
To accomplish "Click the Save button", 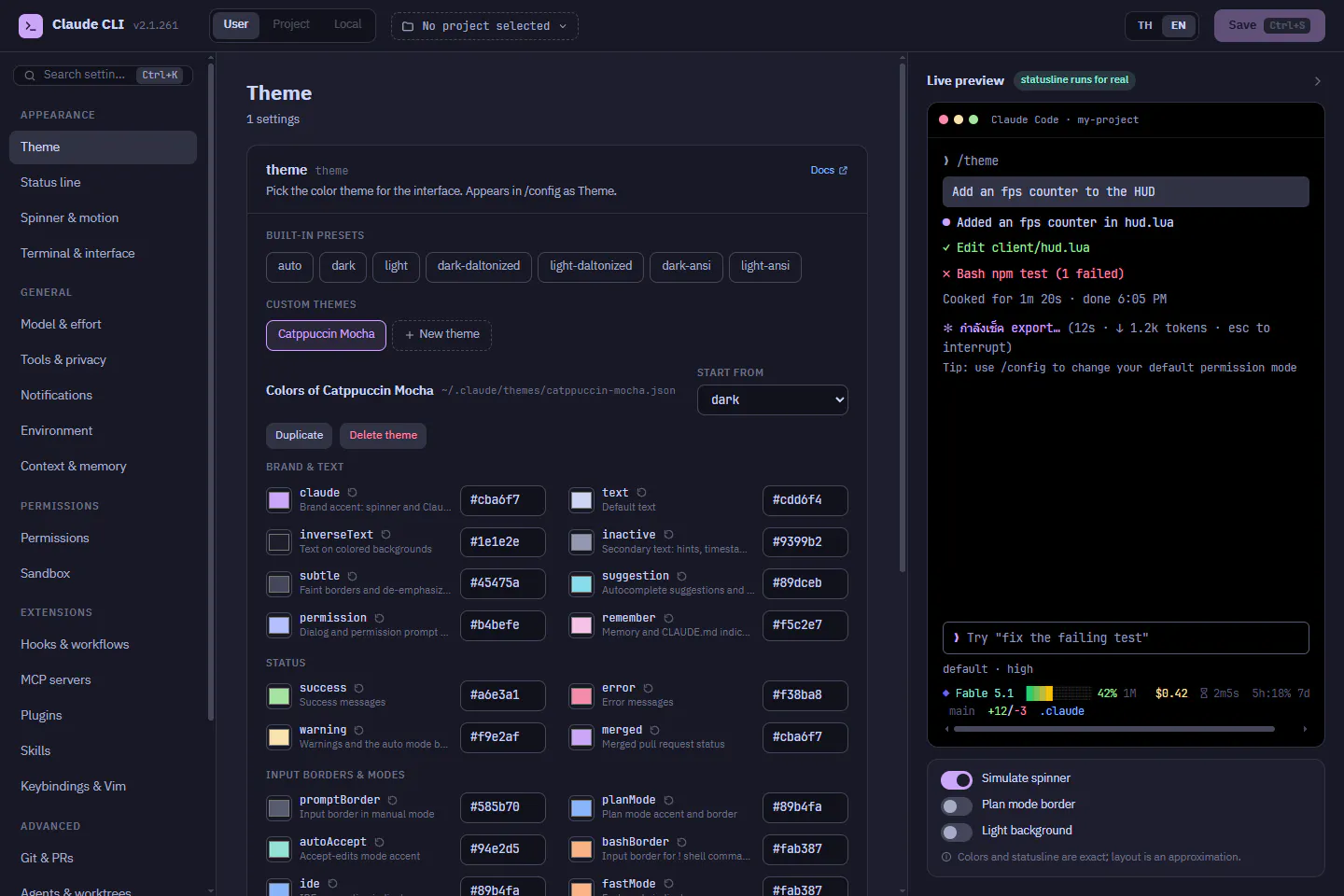I will point(1269,26).
